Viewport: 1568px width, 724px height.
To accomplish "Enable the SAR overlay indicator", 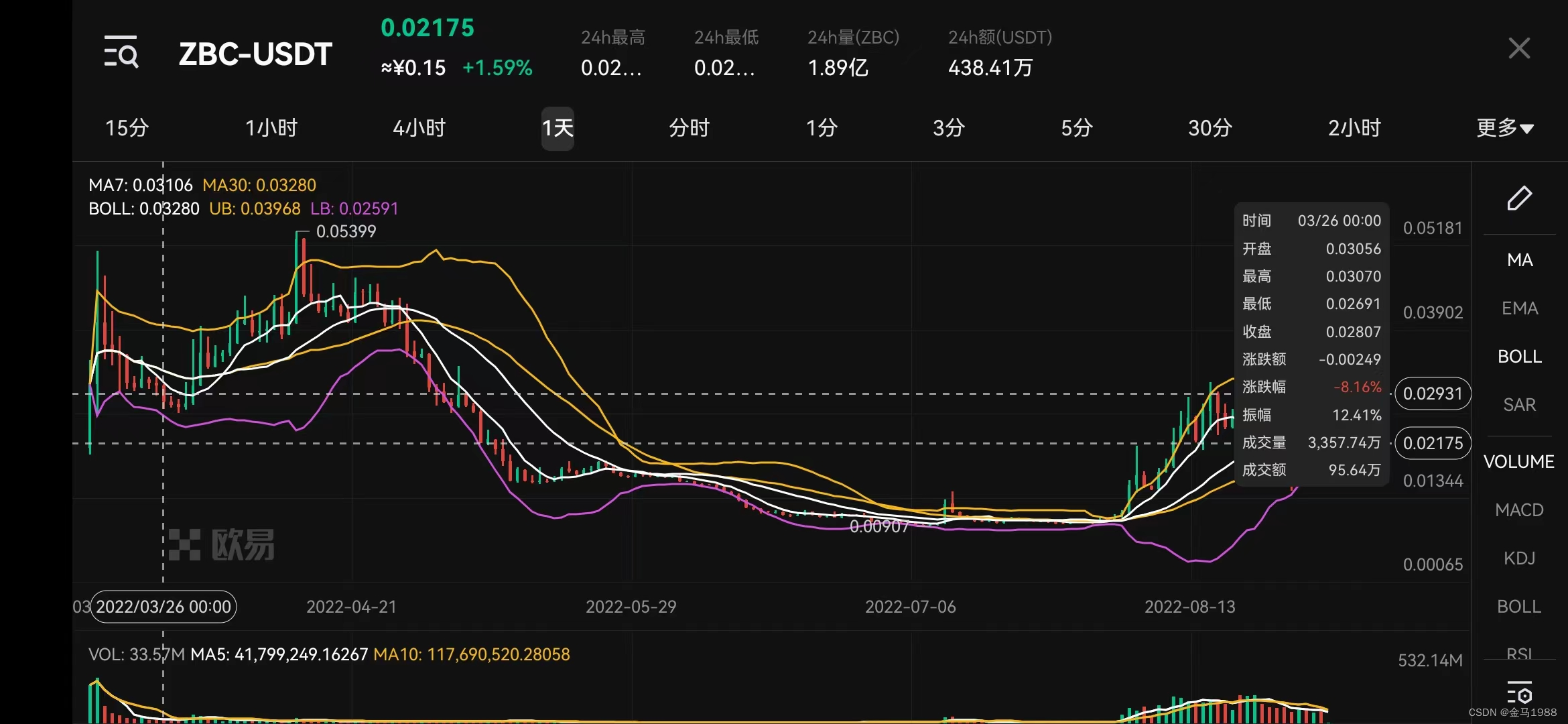I will pos(1519,405).
